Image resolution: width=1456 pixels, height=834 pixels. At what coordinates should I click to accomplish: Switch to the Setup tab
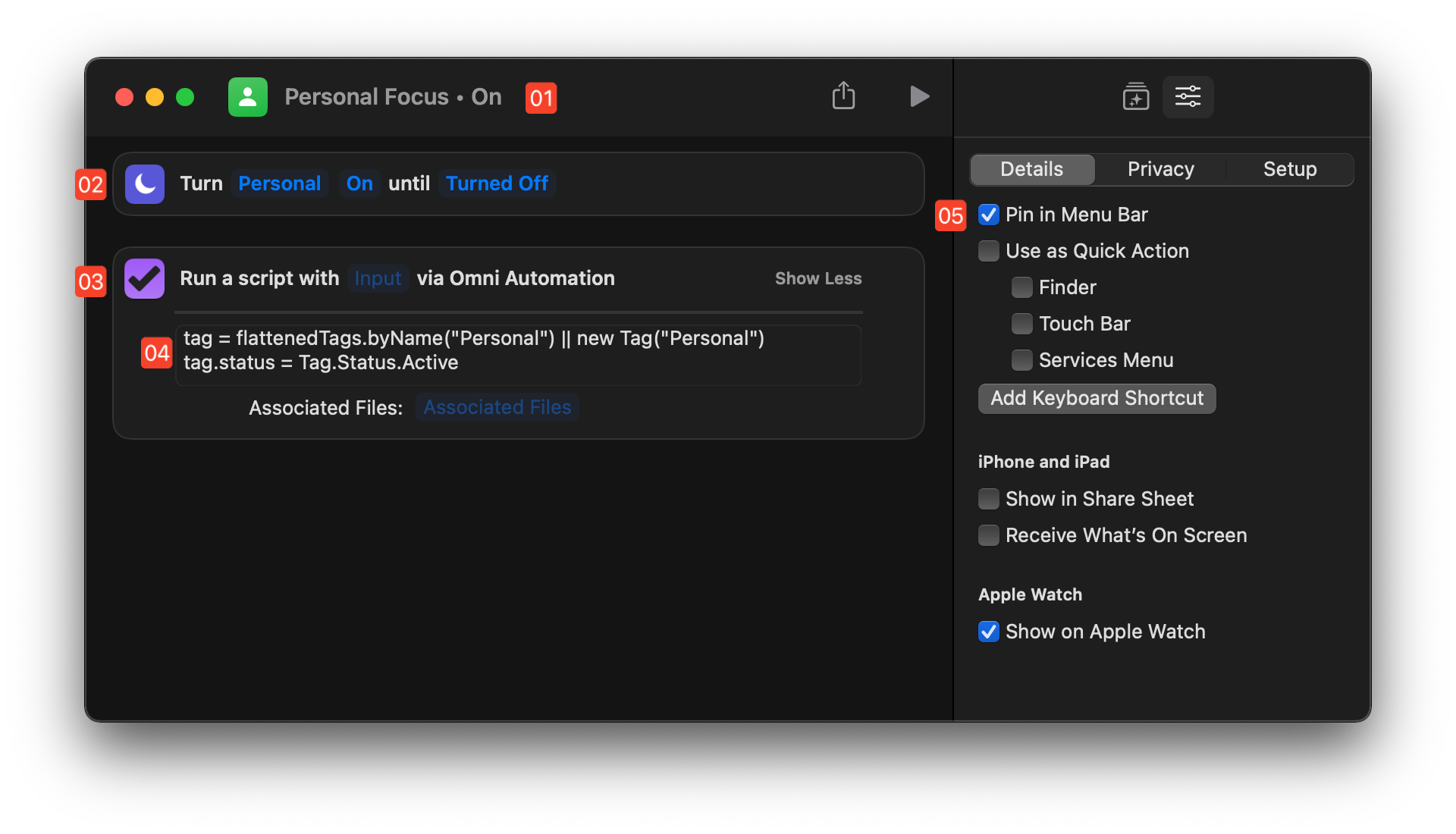(1289, 169)
